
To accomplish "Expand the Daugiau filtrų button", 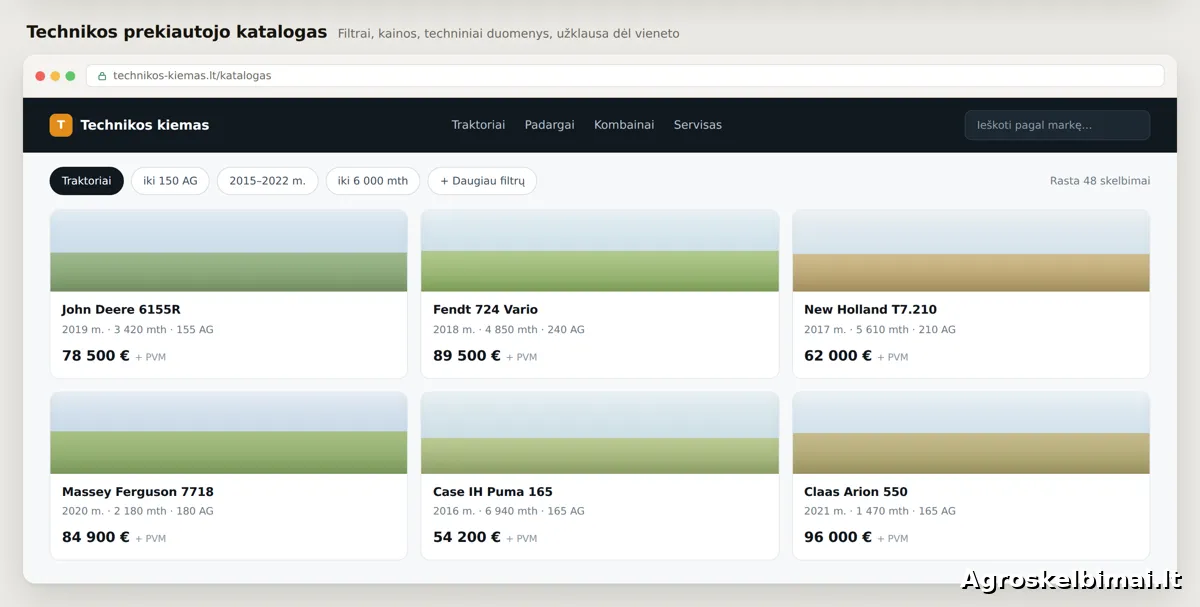I will [x=482, y=181].
